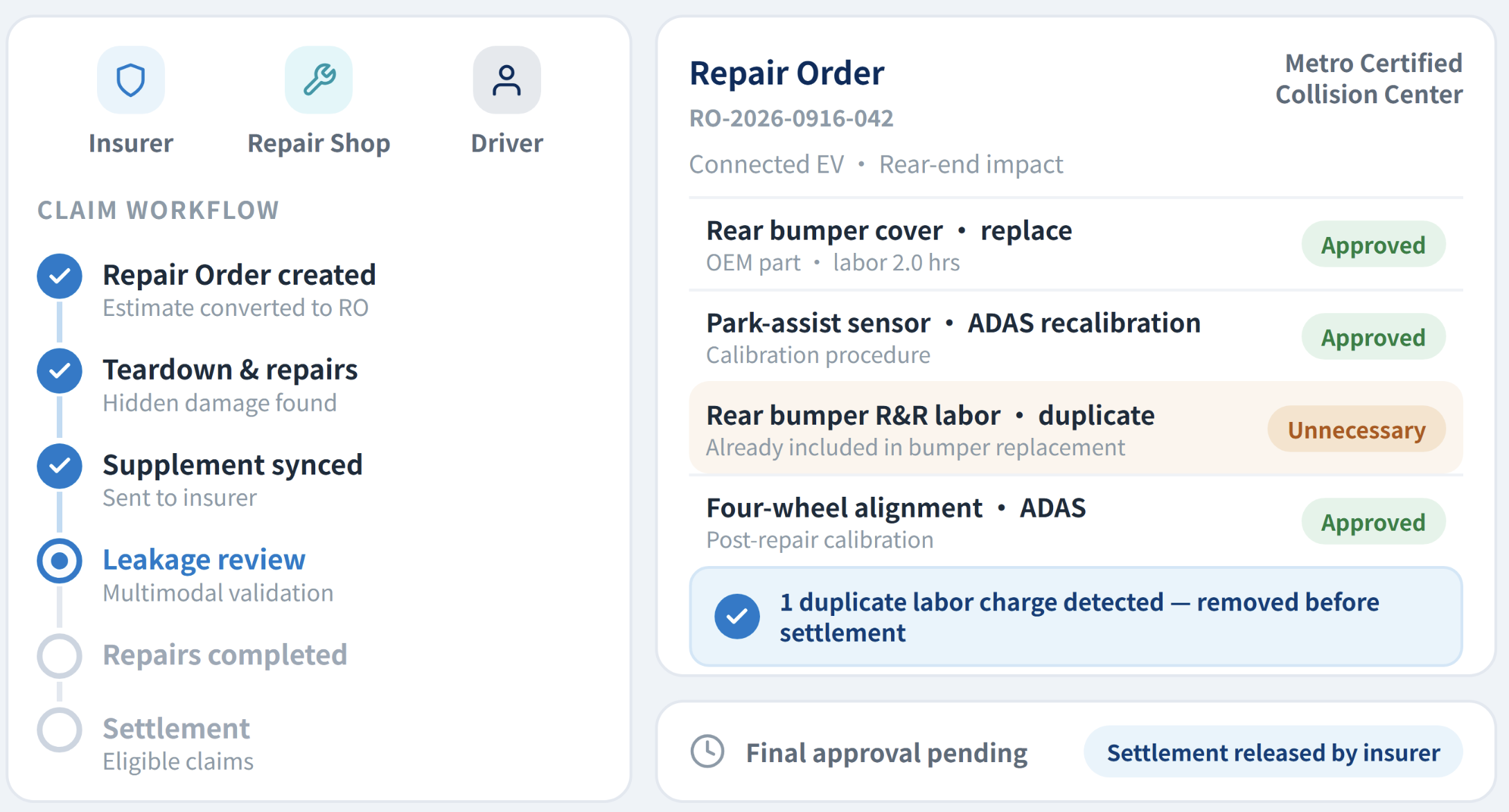Click the Driver person icon
This screenshot has width=1509, height=812.
coord(506,80)
